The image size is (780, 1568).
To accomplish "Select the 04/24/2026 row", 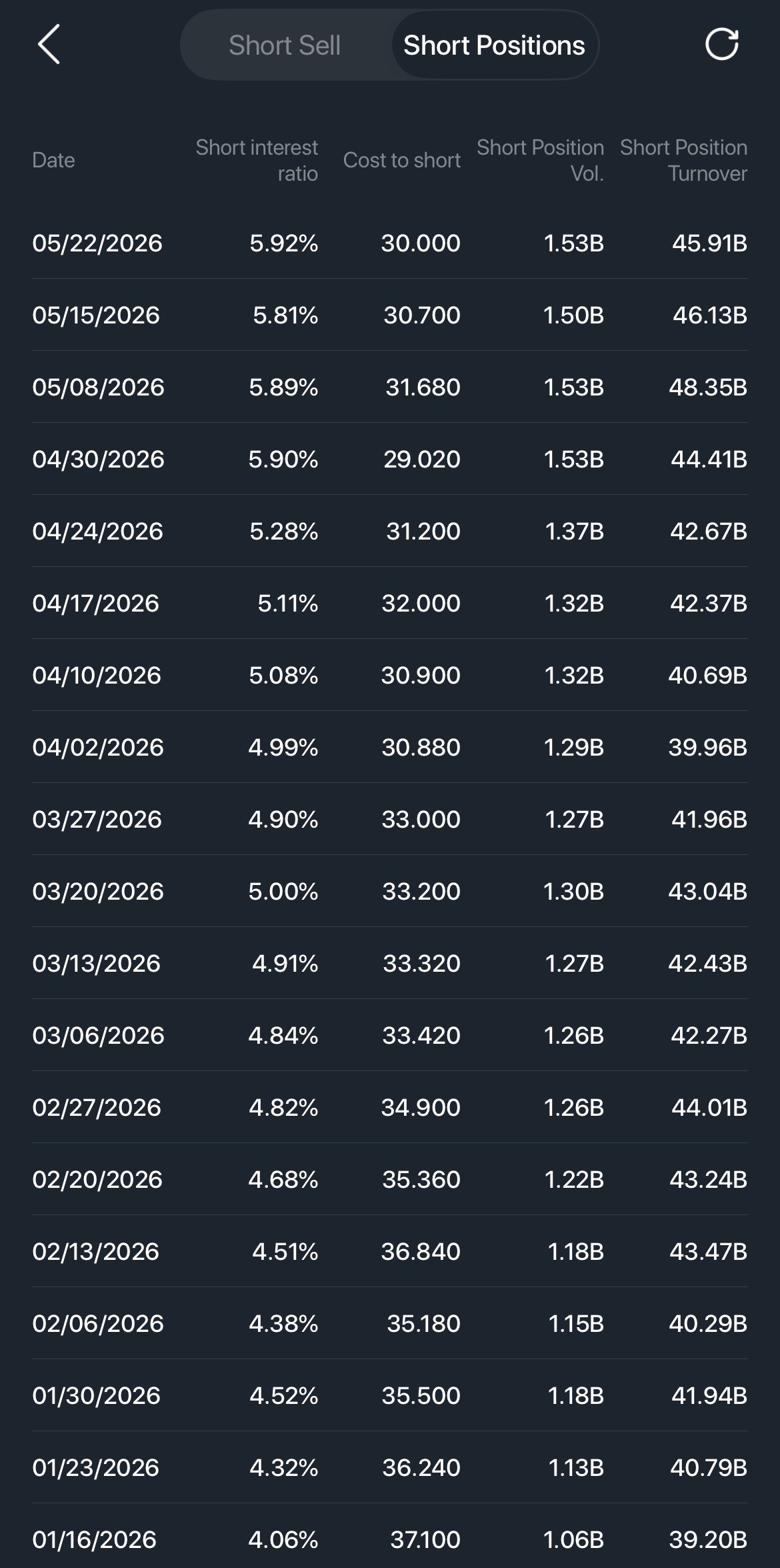I will point(390,531).
